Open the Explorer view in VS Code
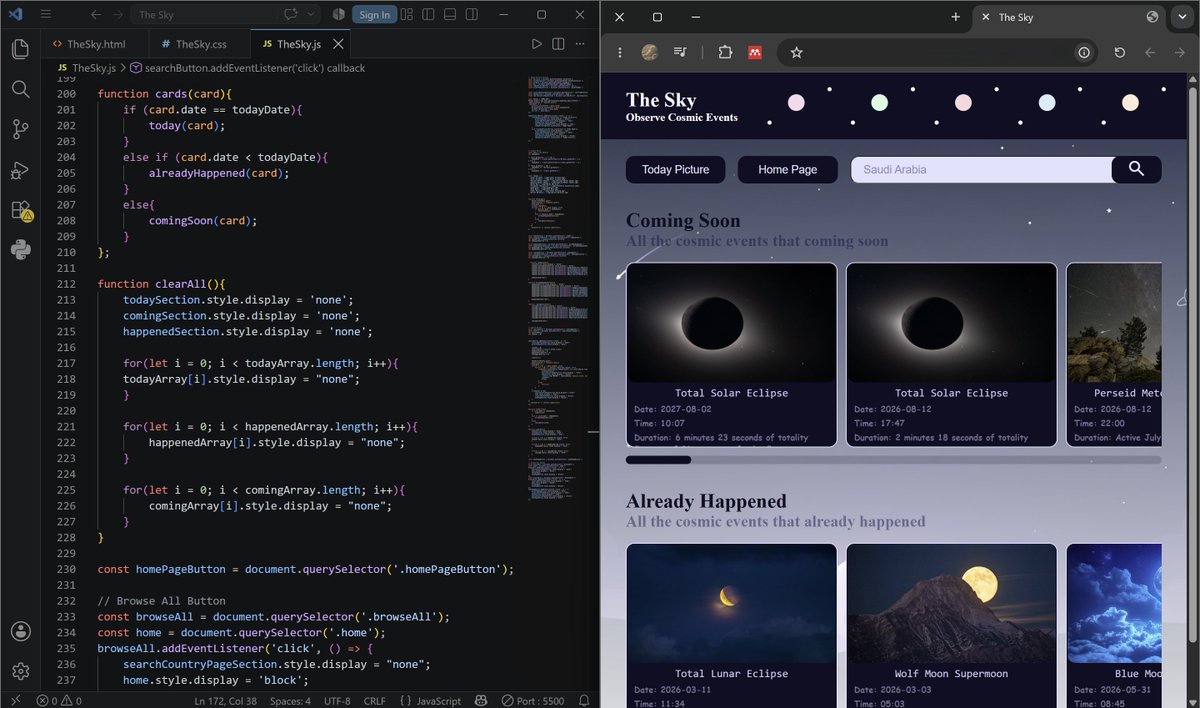 coord(20,49)
